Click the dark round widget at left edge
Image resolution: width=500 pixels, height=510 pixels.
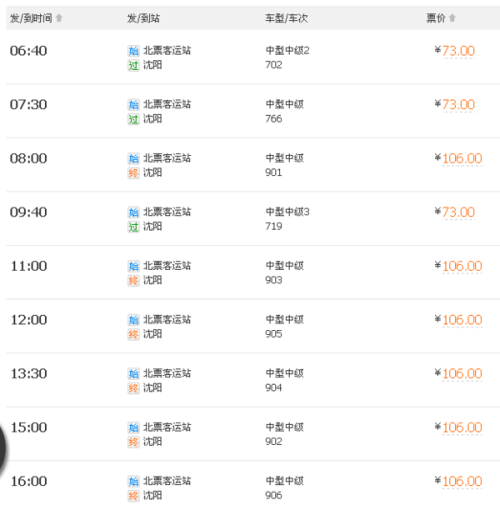(3, 448)
